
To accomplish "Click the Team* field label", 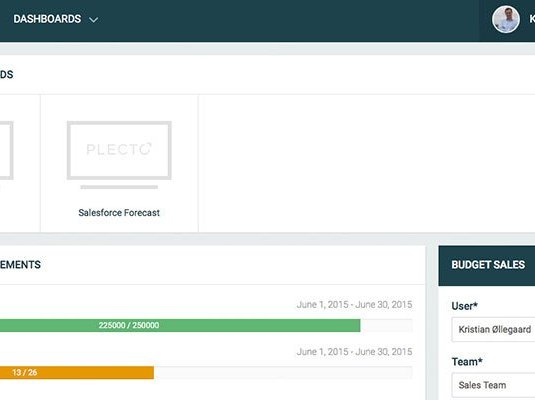I will coord(467,361).
